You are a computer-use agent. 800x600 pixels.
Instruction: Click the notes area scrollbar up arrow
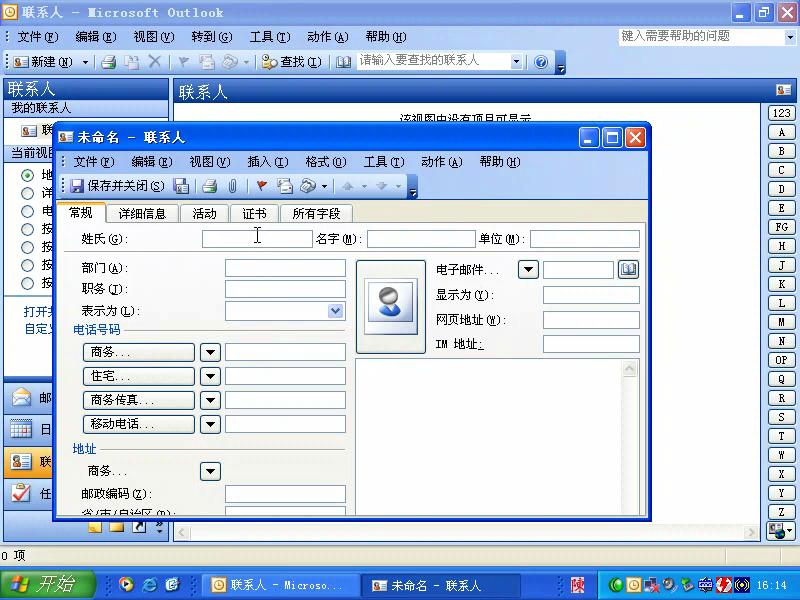[x=630, y=369]
